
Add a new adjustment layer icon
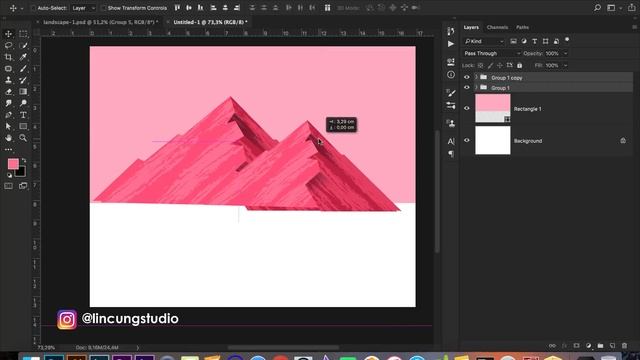(x=588, y=346)
